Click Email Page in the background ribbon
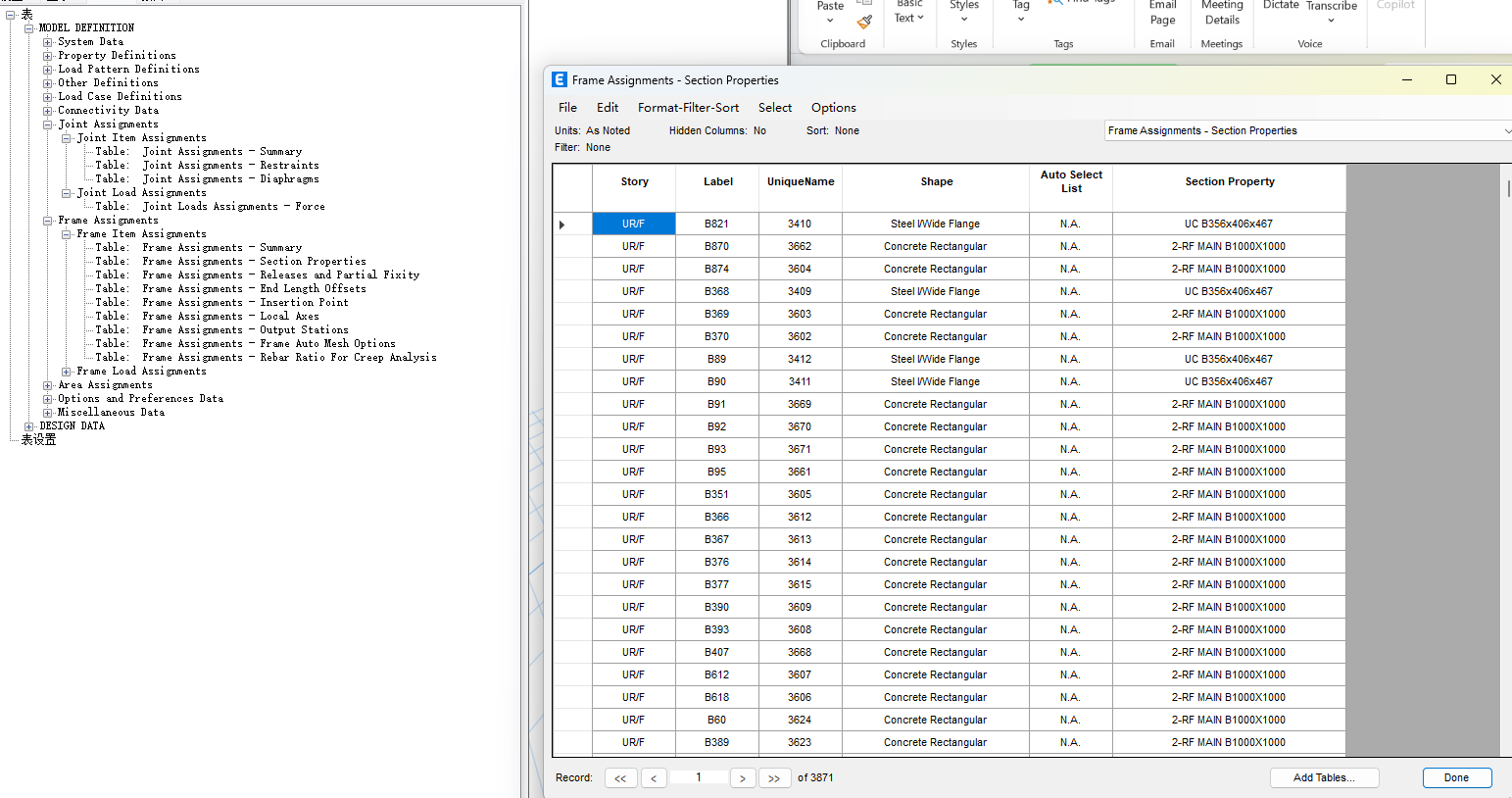The image size is (1512, 798). point(1162,13)
